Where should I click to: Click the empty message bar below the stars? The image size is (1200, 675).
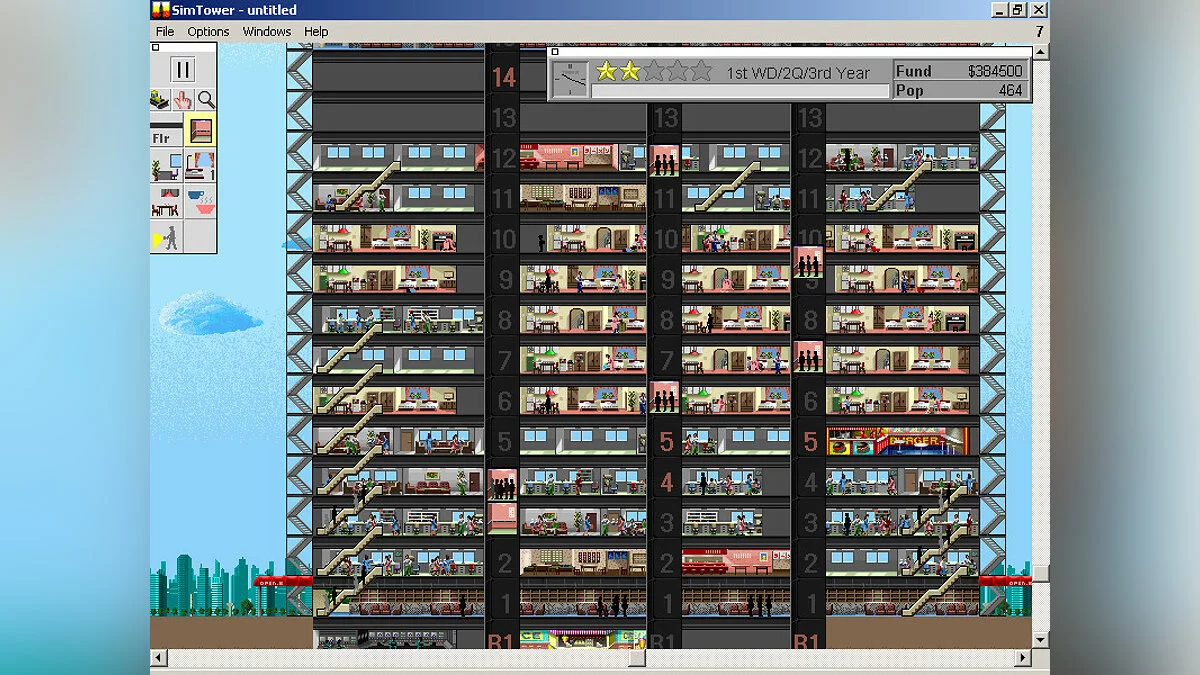pyautogui.click(x=740, y=91)
